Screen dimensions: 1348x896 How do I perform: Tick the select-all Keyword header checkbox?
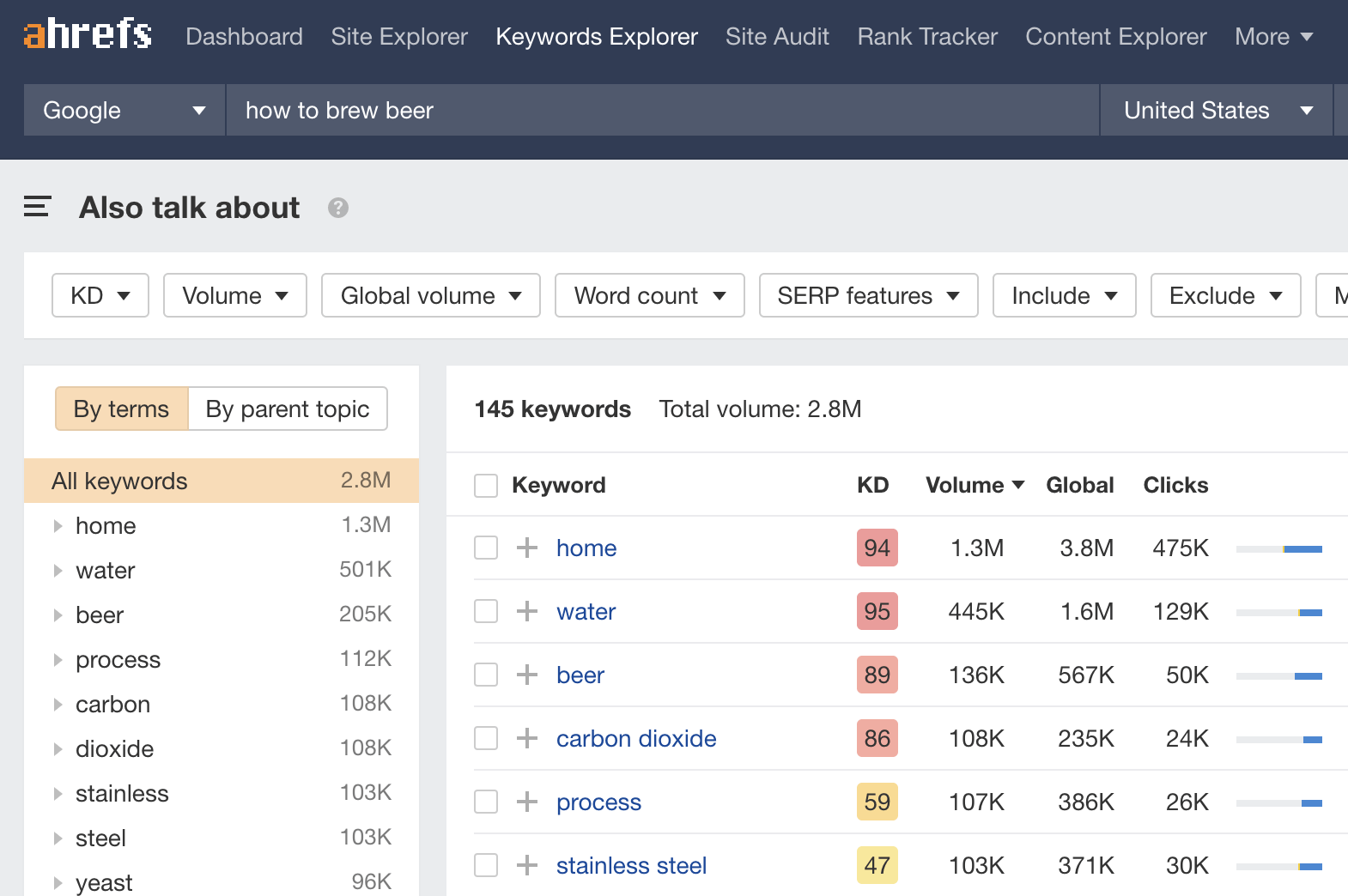click(x=486, y=486)
